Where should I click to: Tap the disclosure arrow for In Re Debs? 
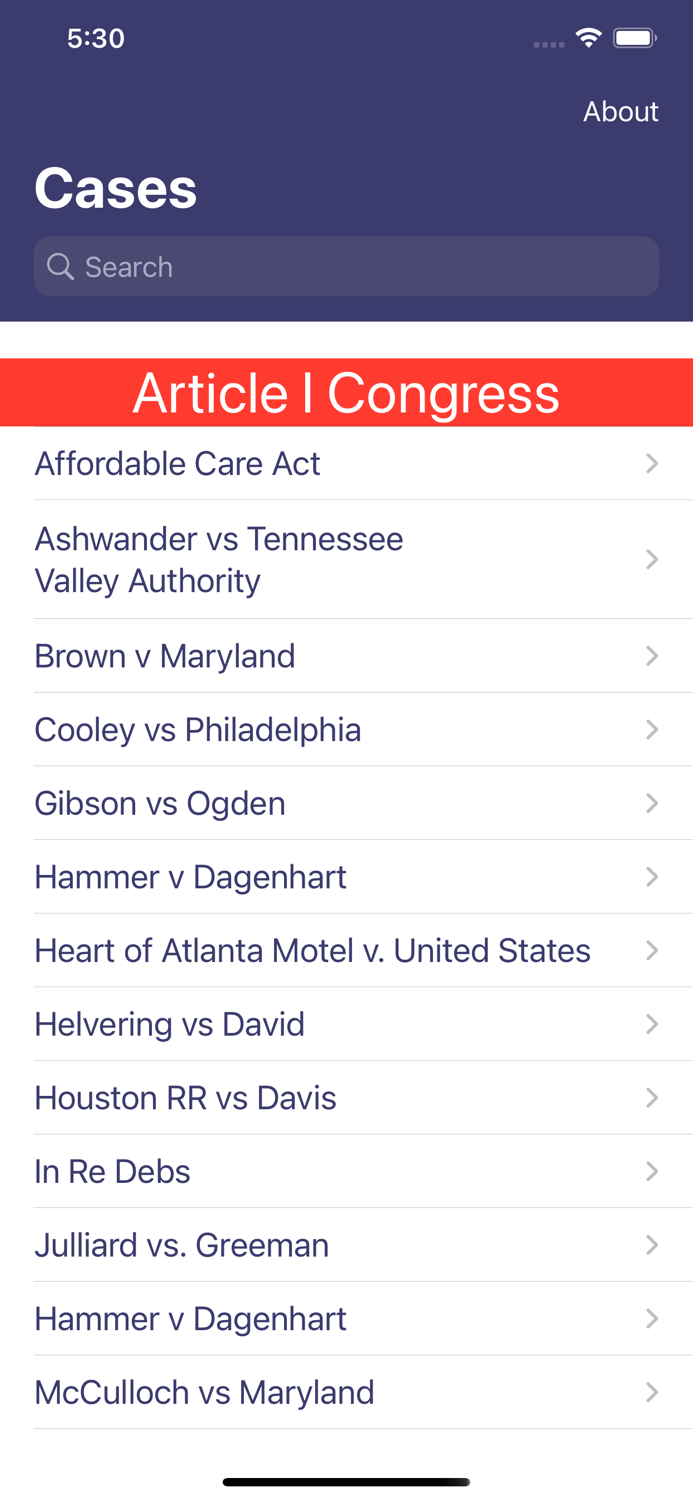pyautogui.click(x=652, y=1171)
